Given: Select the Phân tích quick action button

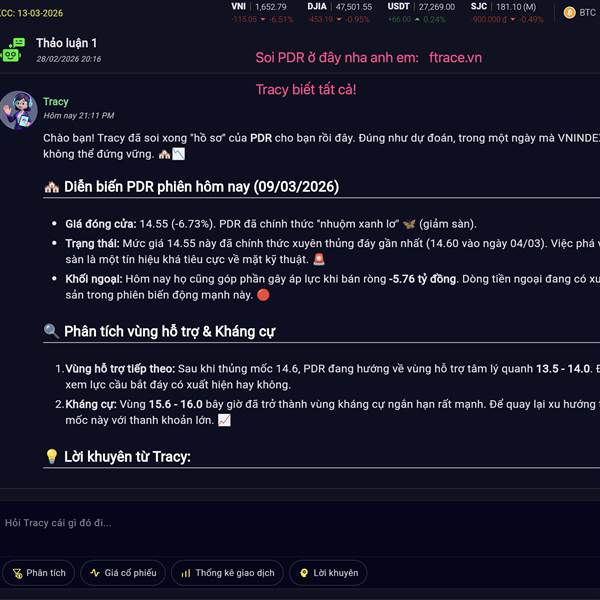Looking at the screenshot, I should [39, 573].
